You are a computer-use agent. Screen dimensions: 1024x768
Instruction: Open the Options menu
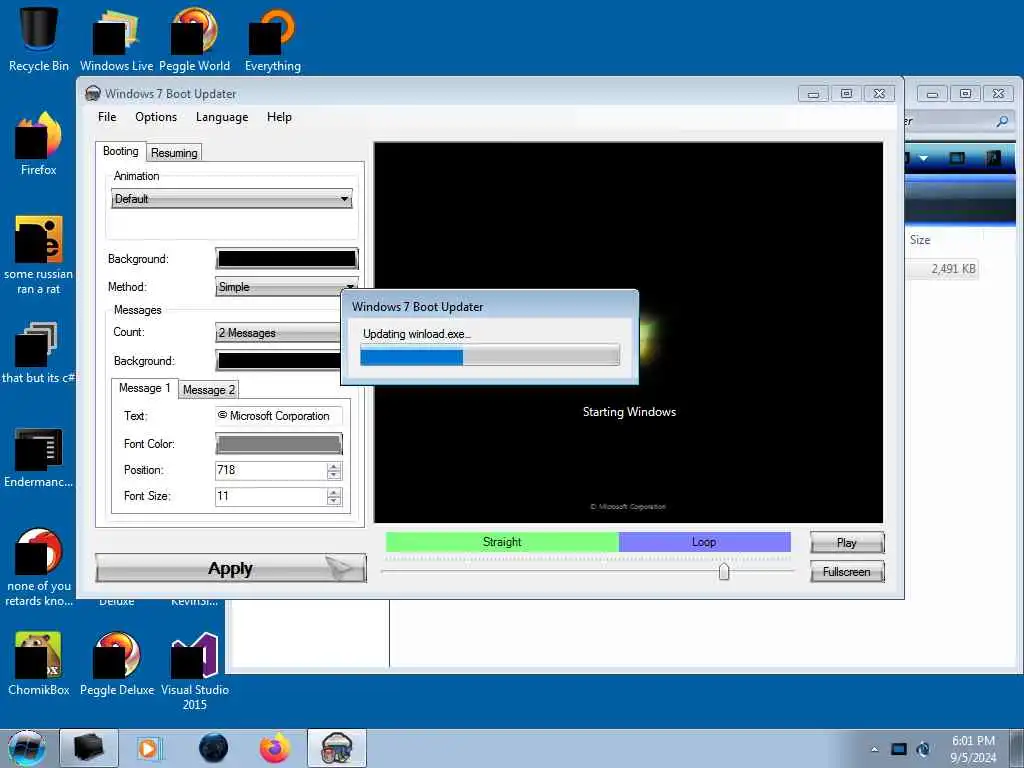[156, 117]
